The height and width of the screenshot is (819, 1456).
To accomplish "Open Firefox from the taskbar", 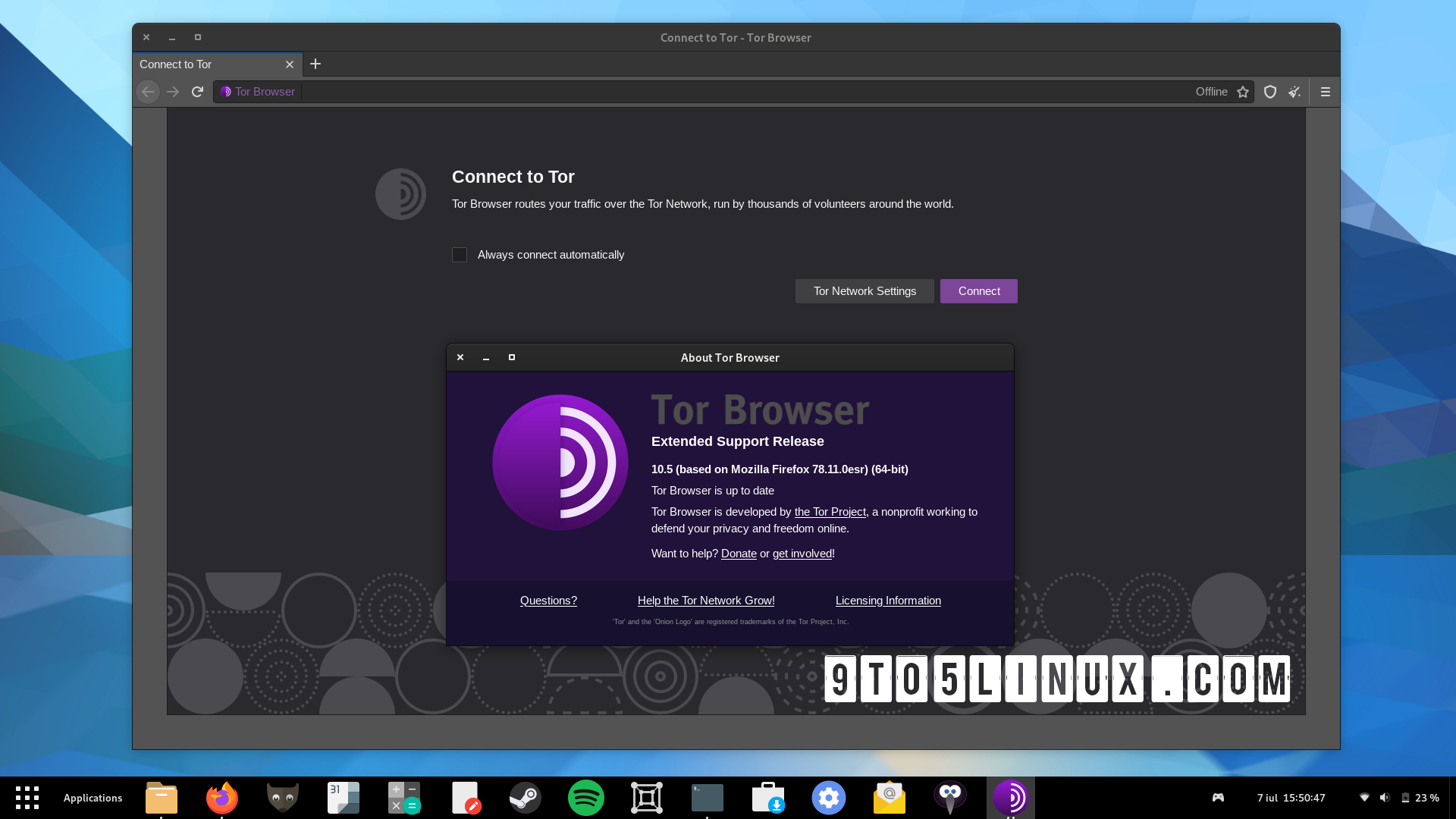I will 221,798.
